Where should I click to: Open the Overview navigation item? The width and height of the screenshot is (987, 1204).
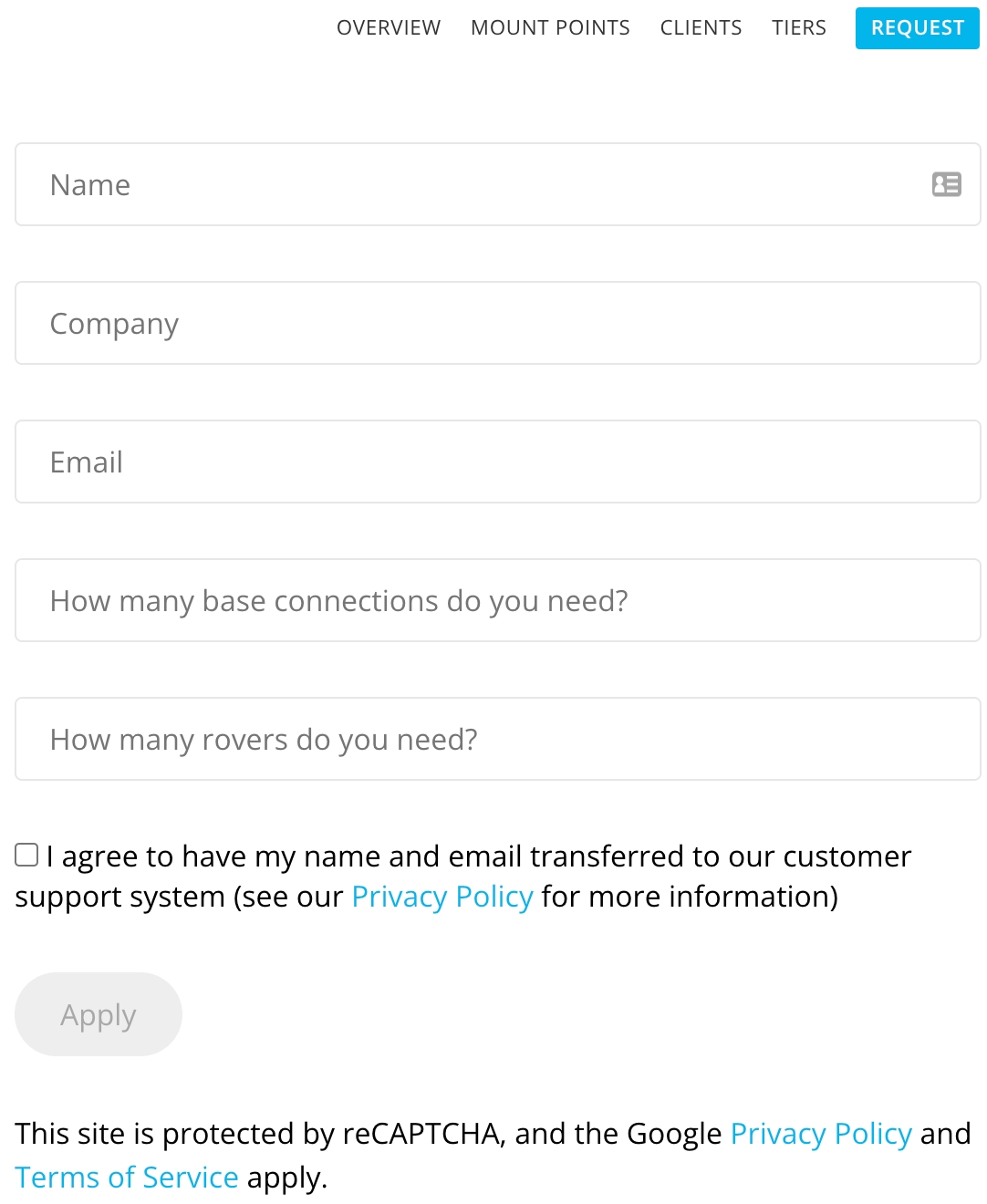389,28
